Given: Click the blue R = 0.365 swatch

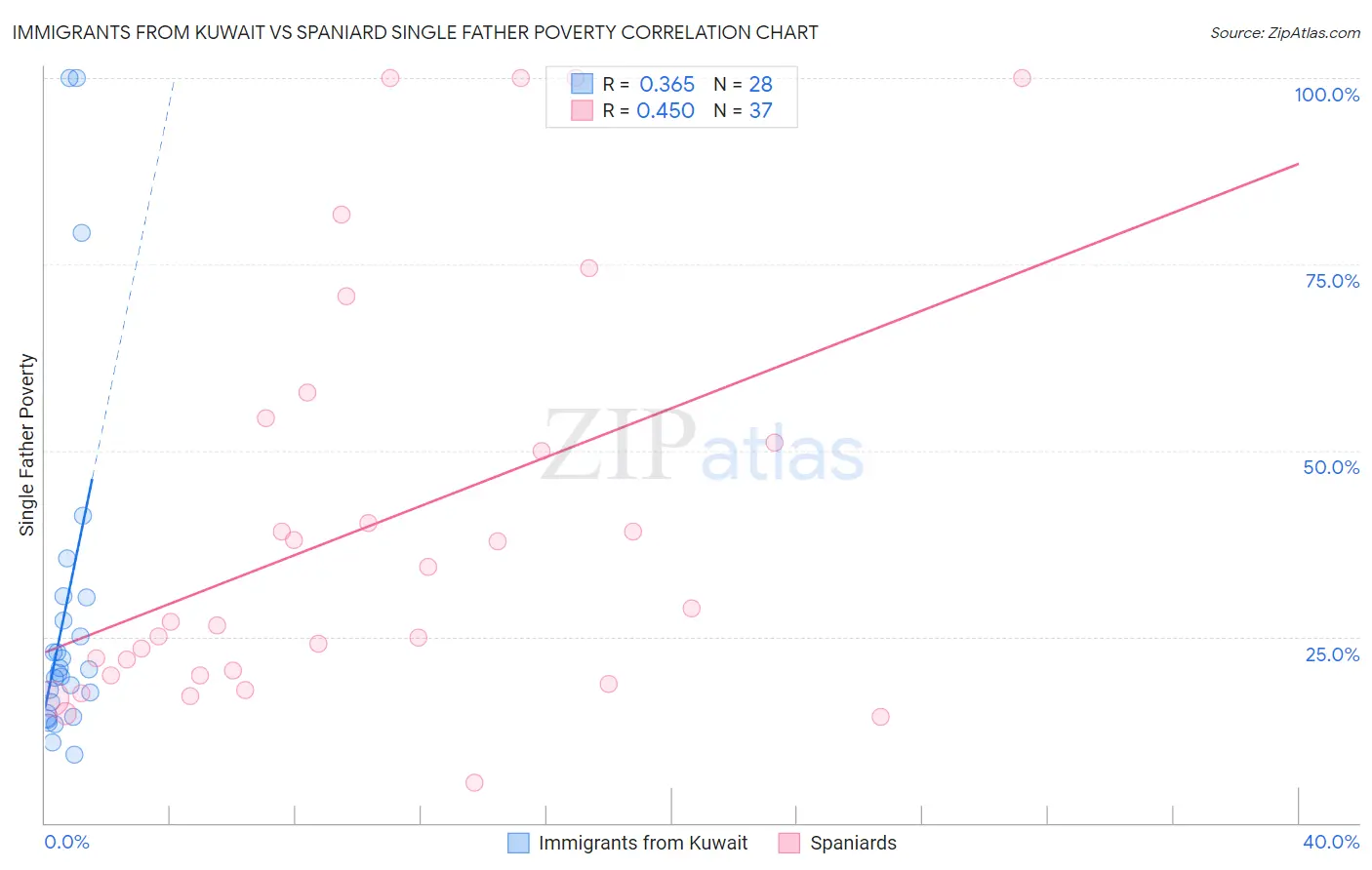Looking at the screenshot, I should pyautogui.click(x=582, y=83).
